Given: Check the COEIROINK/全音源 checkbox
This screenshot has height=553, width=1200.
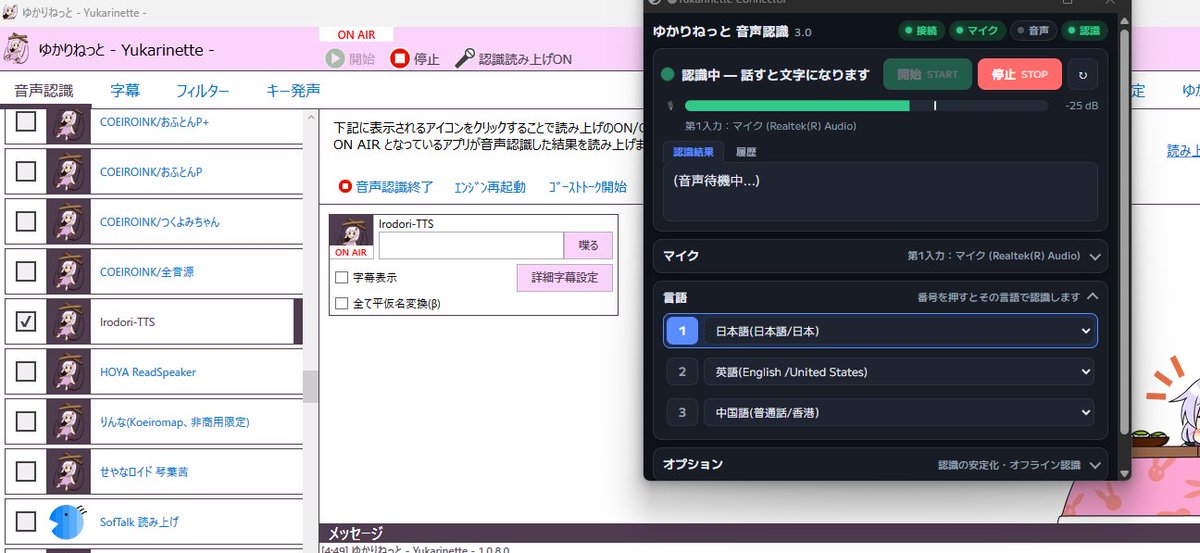Looking at the screenshot, I should (x=26, y=272).
